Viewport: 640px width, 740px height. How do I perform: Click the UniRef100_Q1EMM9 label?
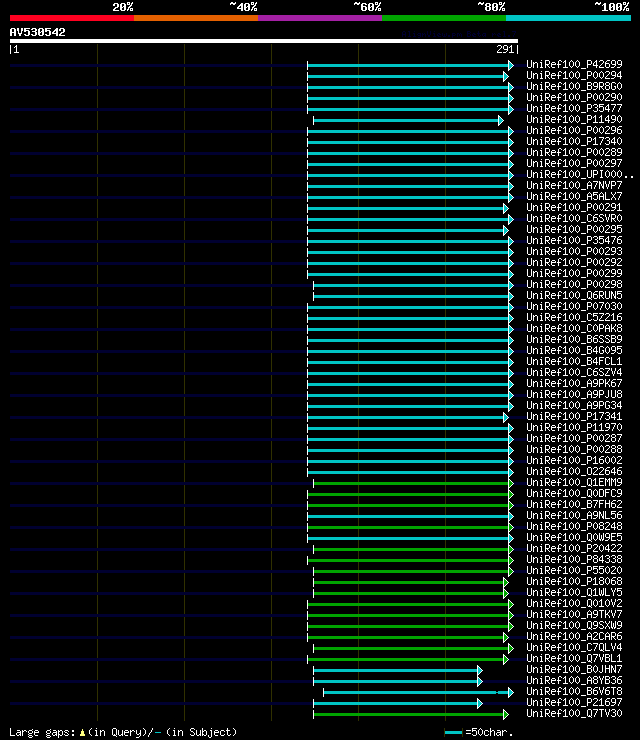tap(574, 483)
